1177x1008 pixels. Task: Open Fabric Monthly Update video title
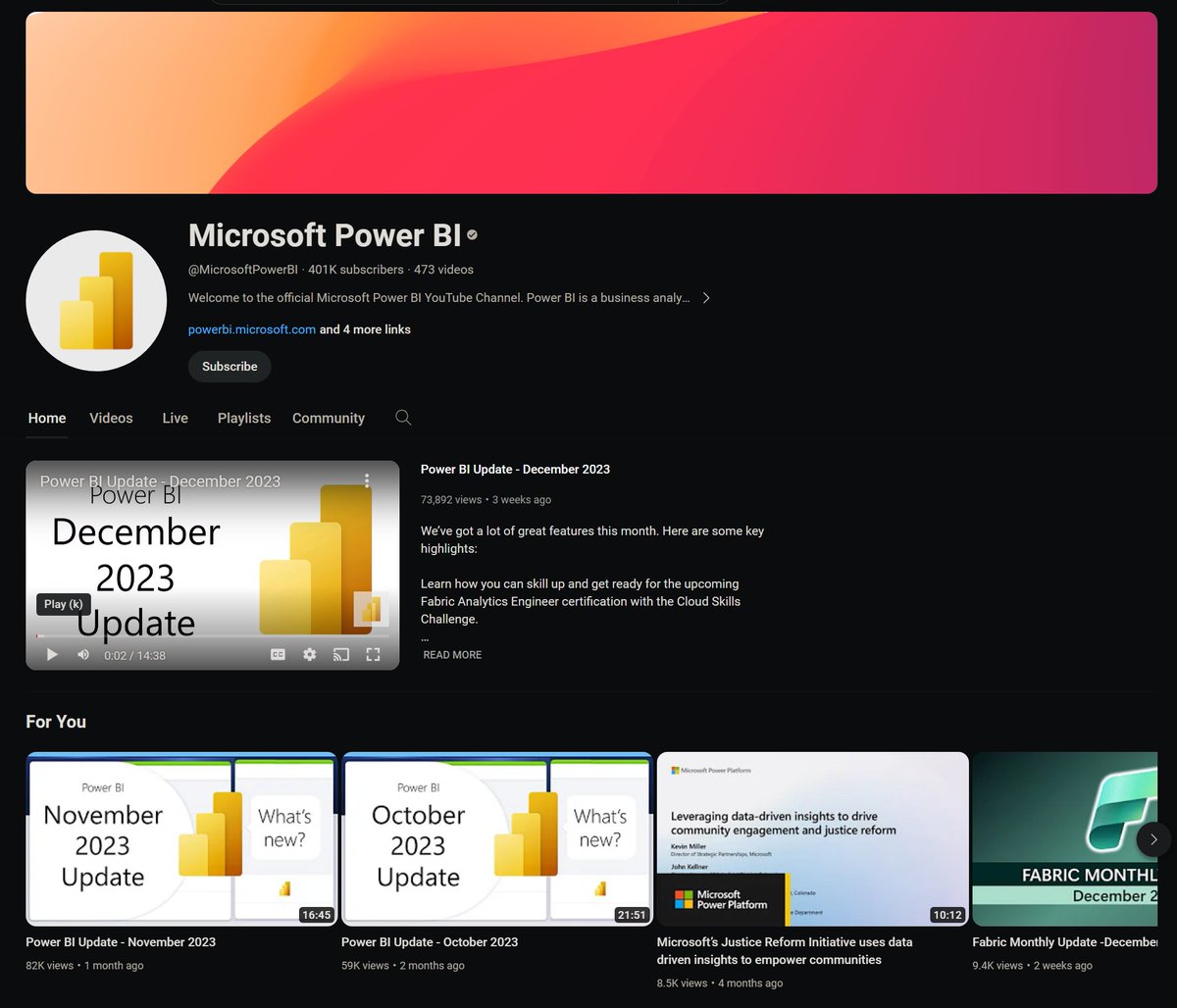point(1065,942)
